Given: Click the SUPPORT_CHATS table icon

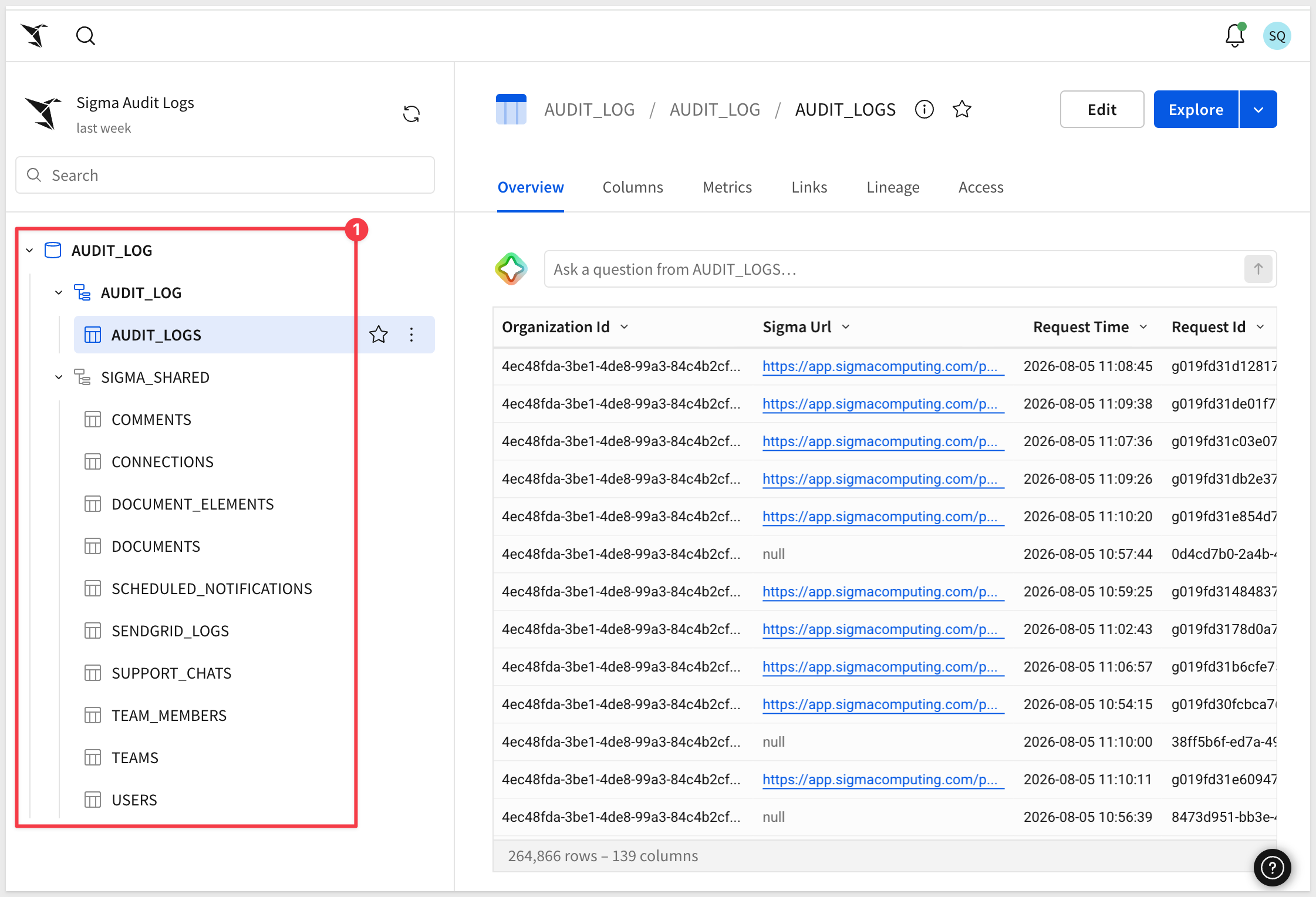Looking at the screenshot, I should coord(93,673).
